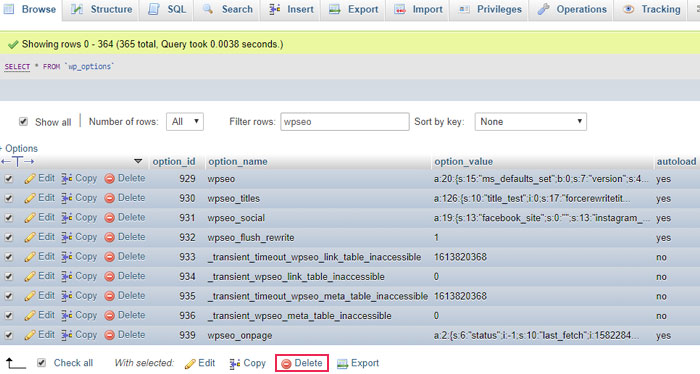This screenshot has height=374, width=700.
Task: Uncheck the row 932 wpseo_flush_rewrite checkbox
Action: click(8, 237)
